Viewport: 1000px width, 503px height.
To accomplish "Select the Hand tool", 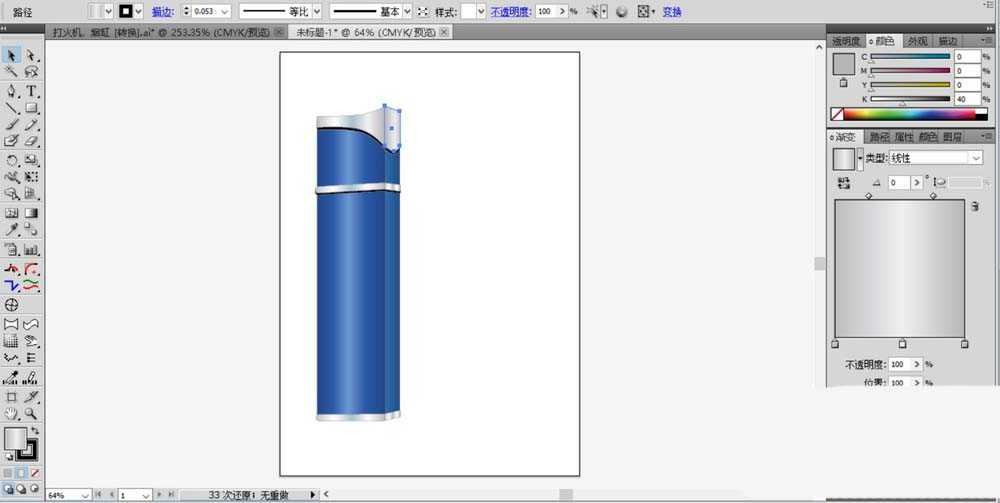I will (11, 413).
